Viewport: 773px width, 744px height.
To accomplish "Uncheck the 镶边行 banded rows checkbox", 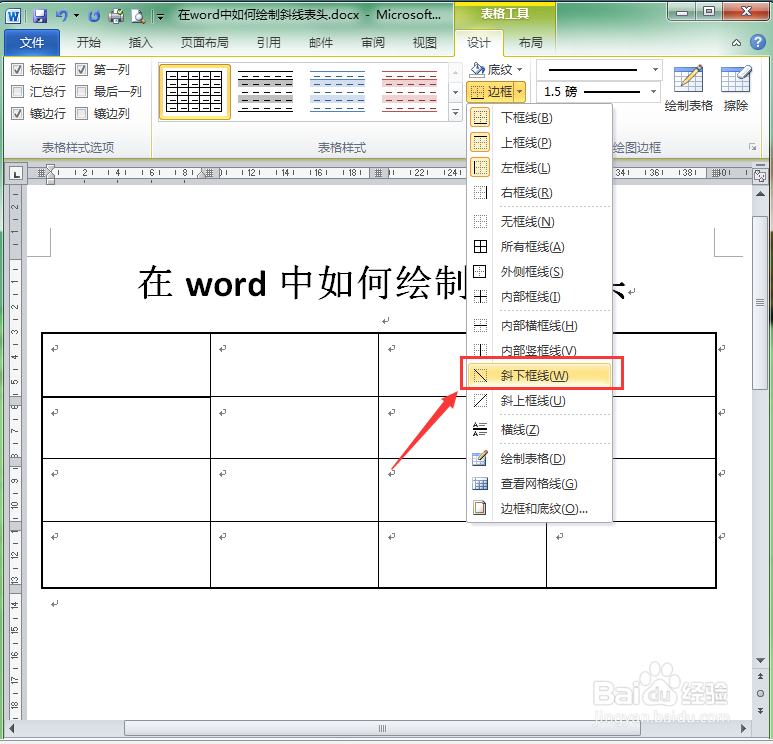I will pos(17,114).
